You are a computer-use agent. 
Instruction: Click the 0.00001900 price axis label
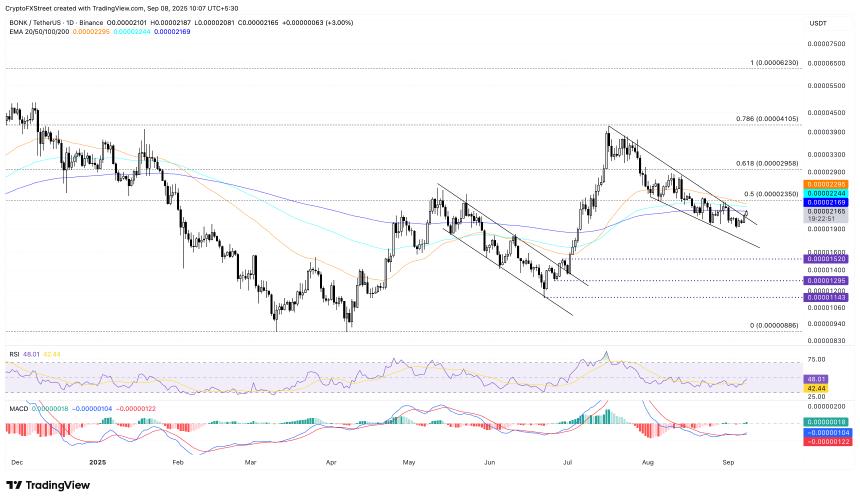826,229
